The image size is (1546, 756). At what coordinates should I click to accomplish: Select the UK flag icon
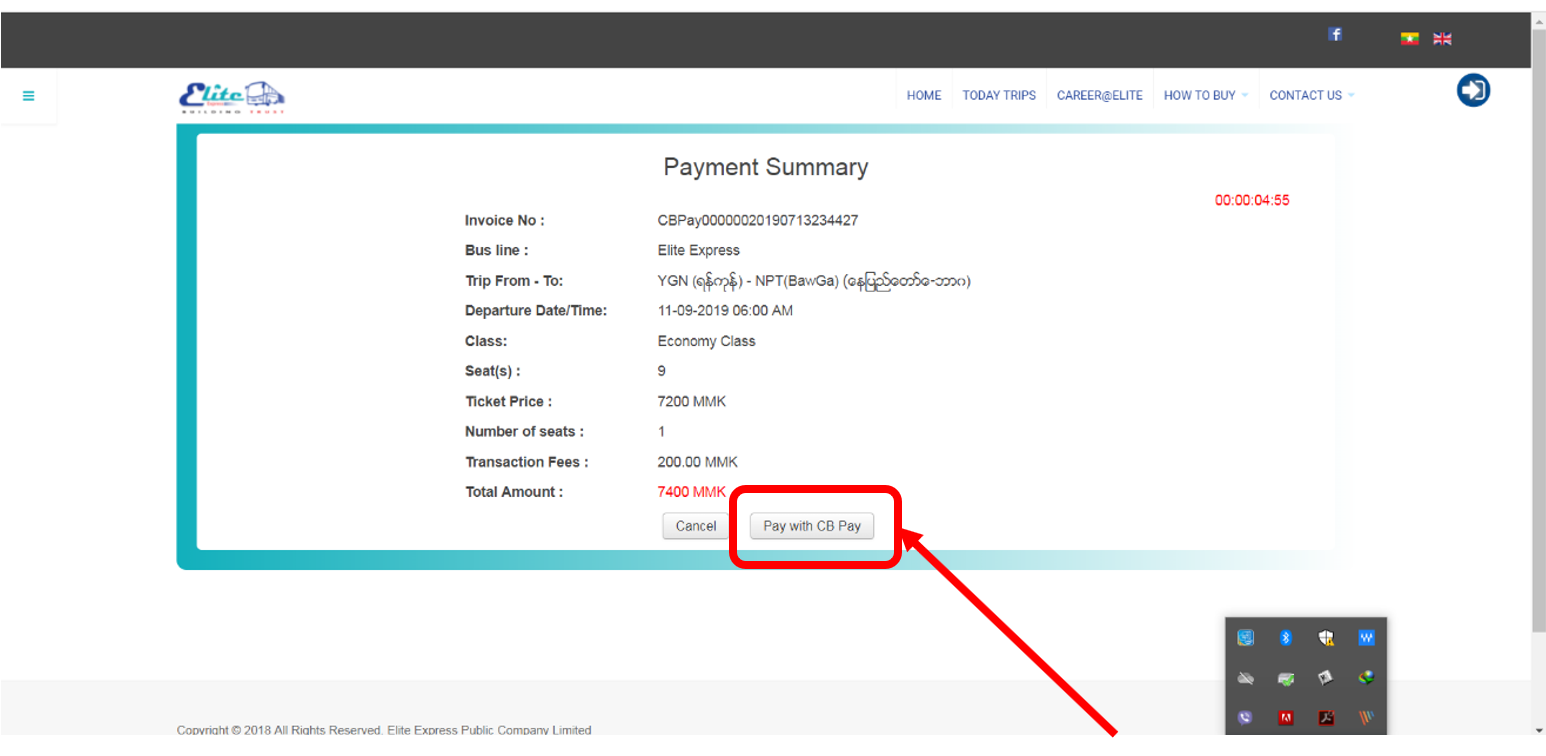click(1442, 38)
